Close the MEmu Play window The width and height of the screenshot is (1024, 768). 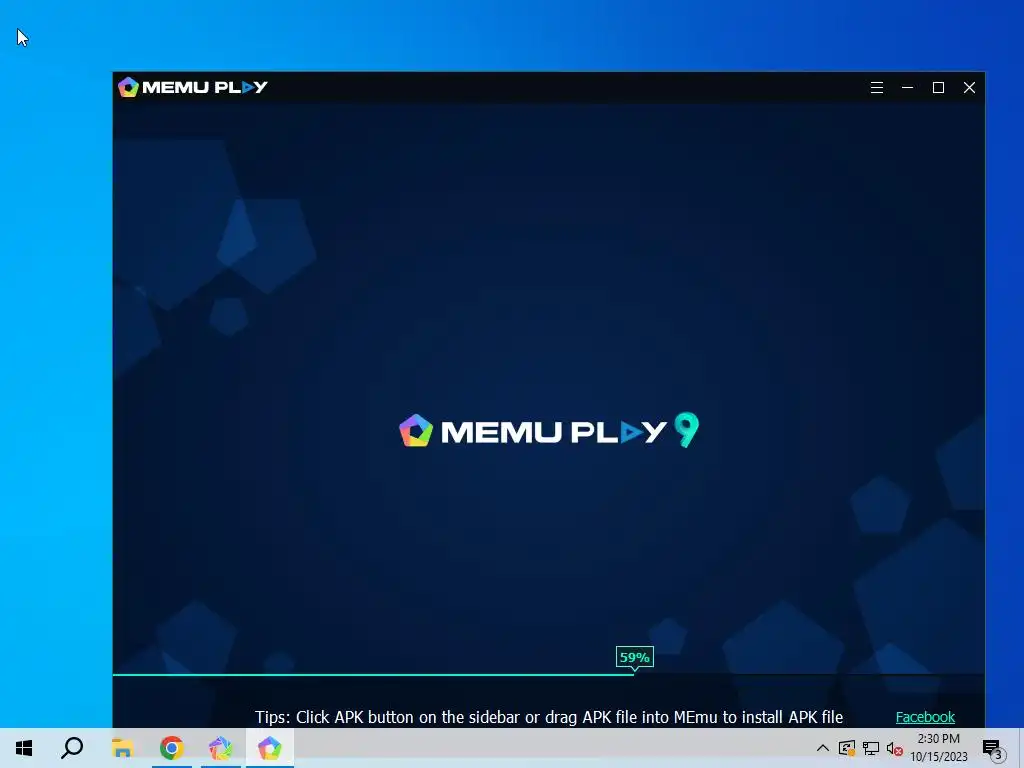click(x=969, y=88)
